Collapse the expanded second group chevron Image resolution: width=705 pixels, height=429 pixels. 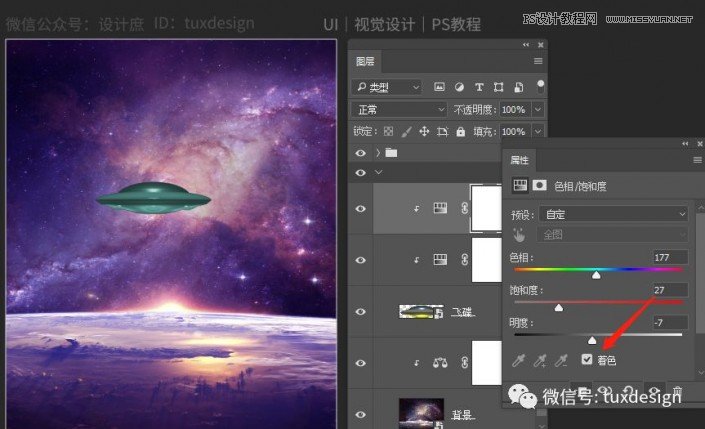click(378, 172)
